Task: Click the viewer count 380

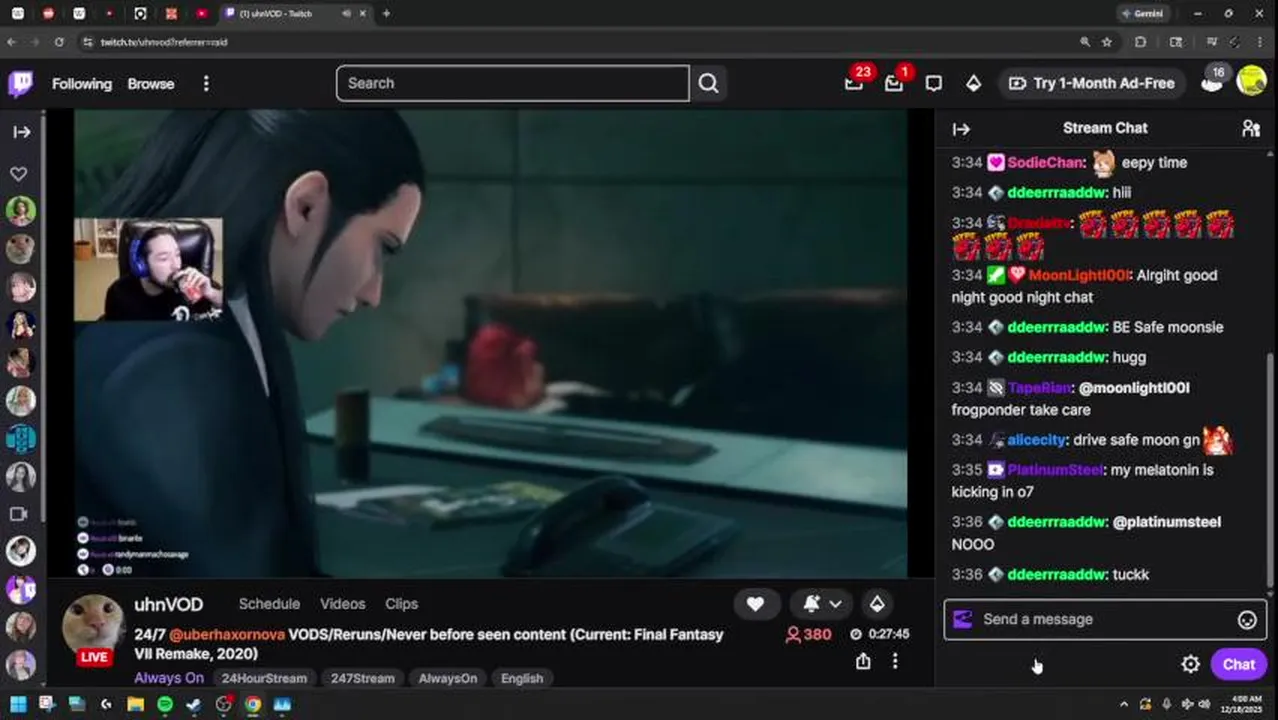Action: [808, 634]
